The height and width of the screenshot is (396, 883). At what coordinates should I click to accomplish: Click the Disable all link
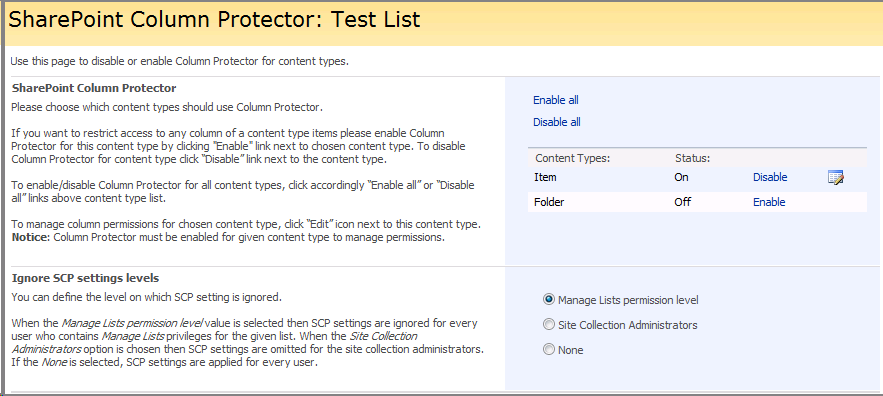coord(557,122)
